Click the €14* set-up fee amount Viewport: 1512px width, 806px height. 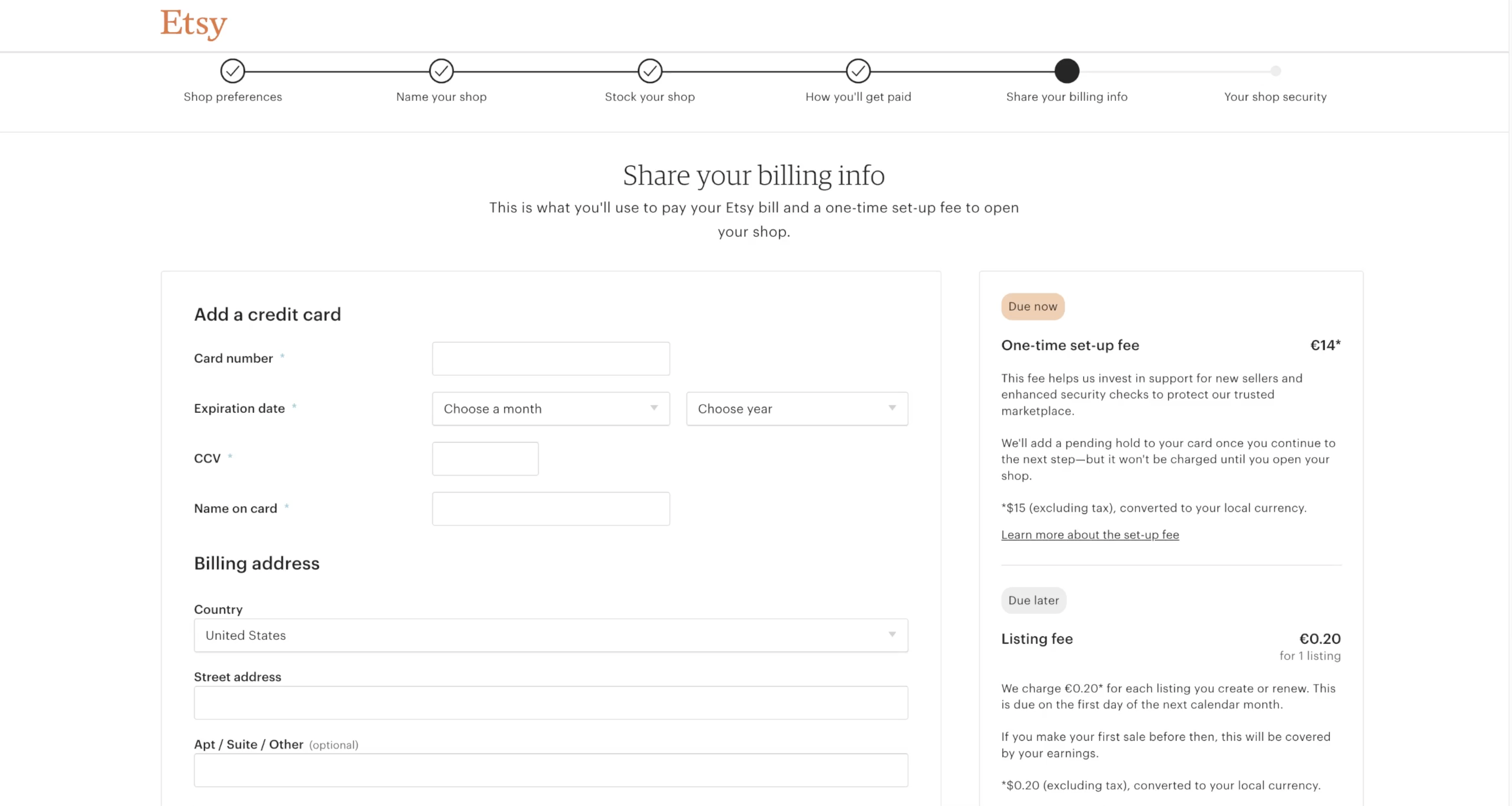(x=1325, y=345)
